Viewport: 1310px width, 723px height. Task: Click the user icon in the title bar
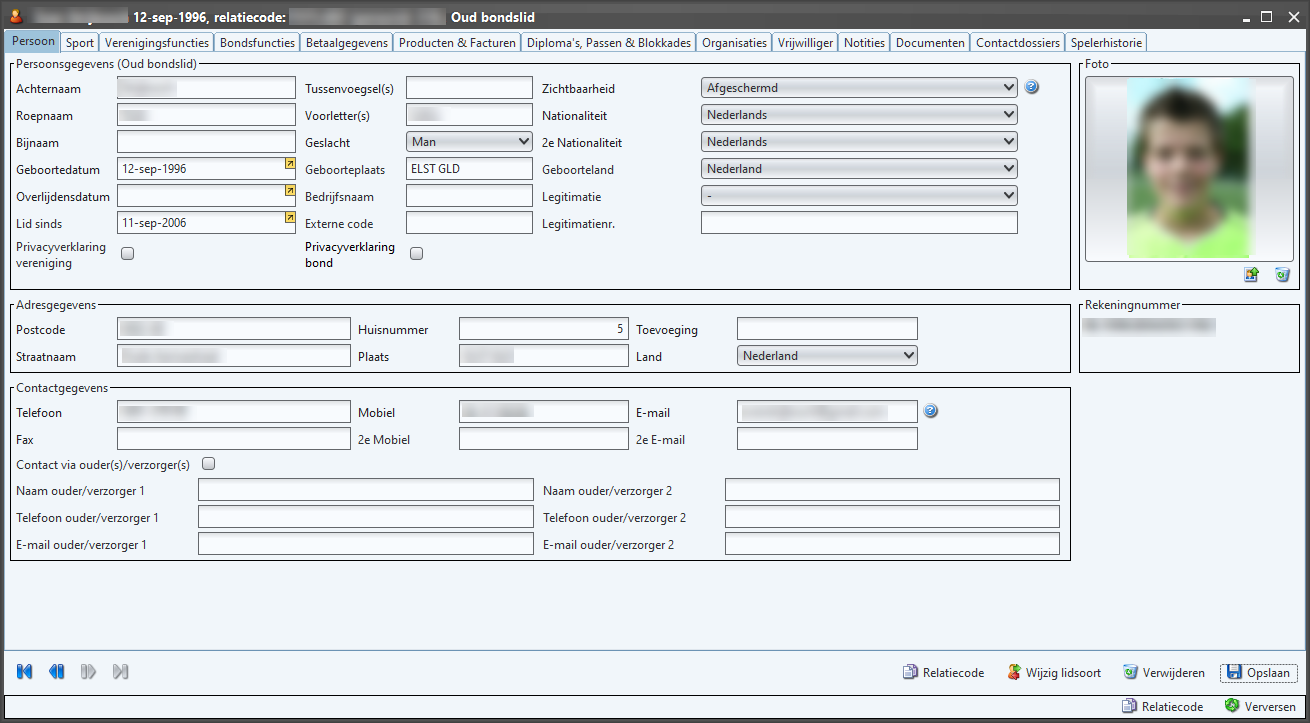tap(15, 16)
